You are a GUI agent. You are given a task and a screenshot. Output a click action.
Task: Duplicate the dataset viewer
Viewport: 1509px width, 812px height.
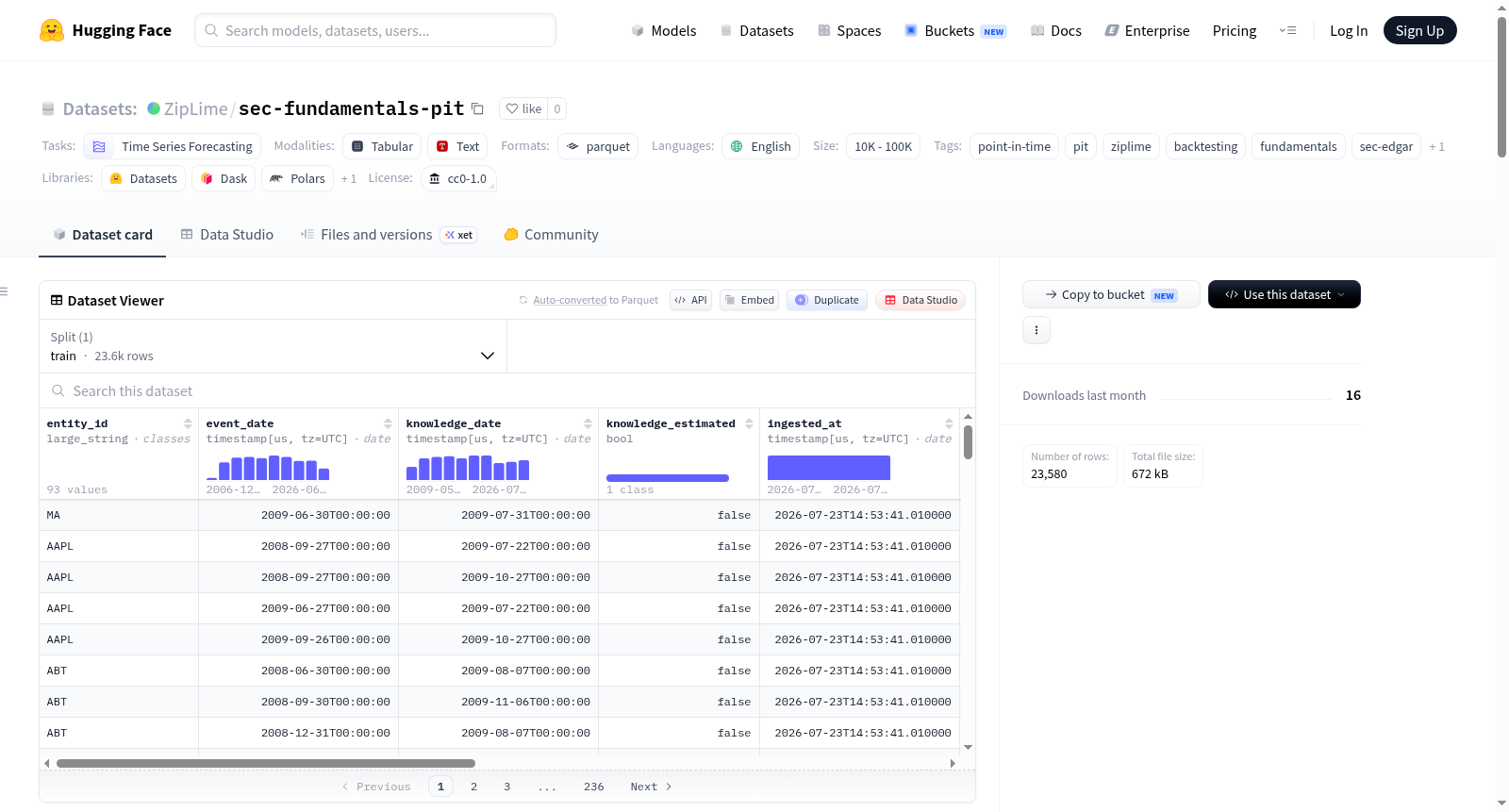827,300
